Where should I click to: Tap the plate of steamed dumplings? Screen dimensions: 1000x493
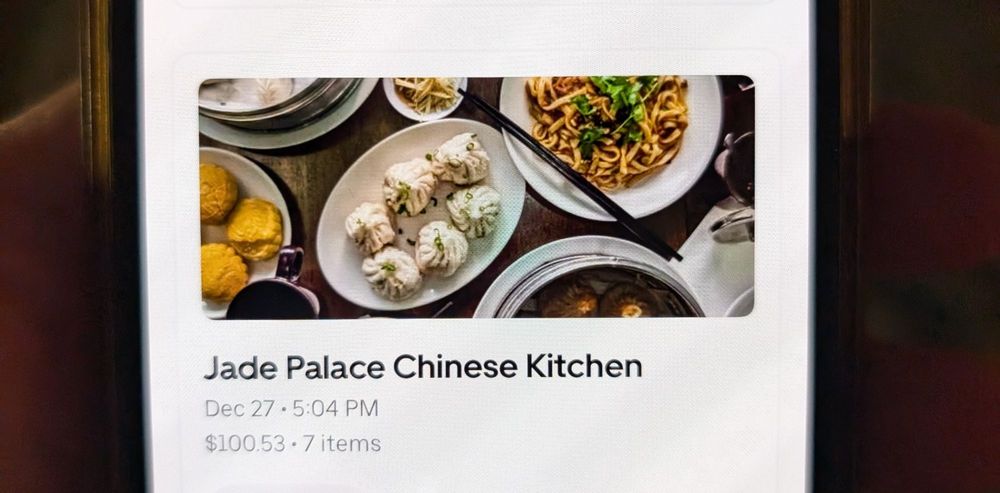(421, 214)
